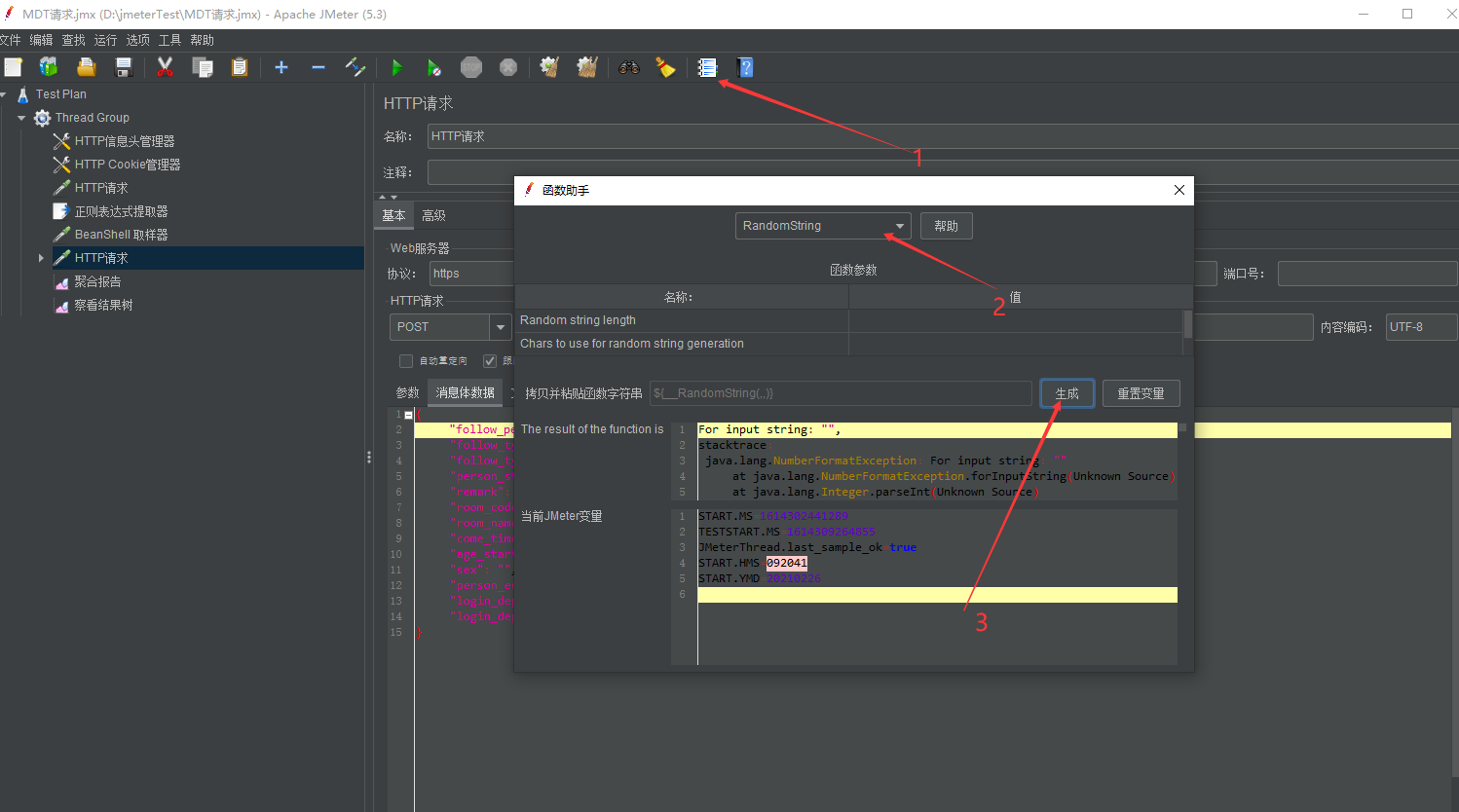Click the New test plan toolbar icon

(13, 67)
